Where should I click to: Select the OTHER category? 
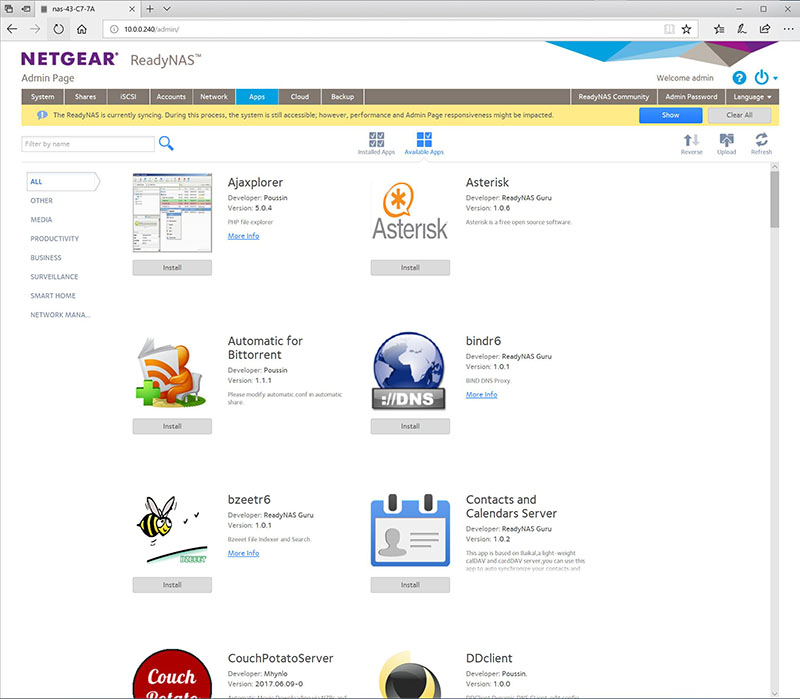pos(41,201)
